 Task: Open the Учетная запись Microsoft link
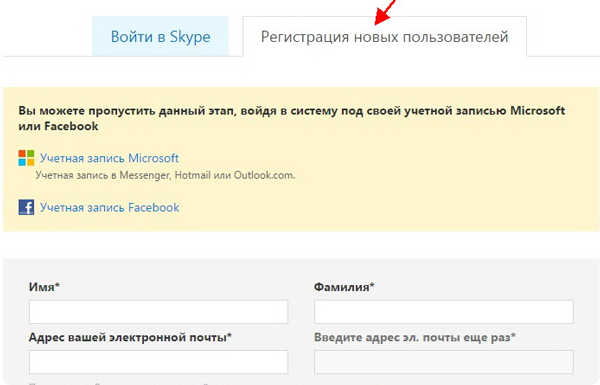pos(109,158)
